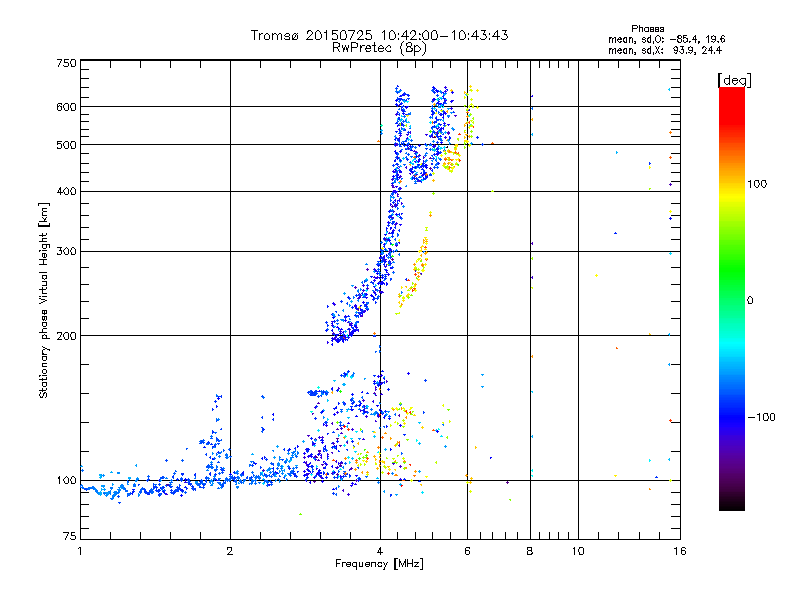Click the x-axis label '2'
The image size is (800, 600).
coord(230,551)
